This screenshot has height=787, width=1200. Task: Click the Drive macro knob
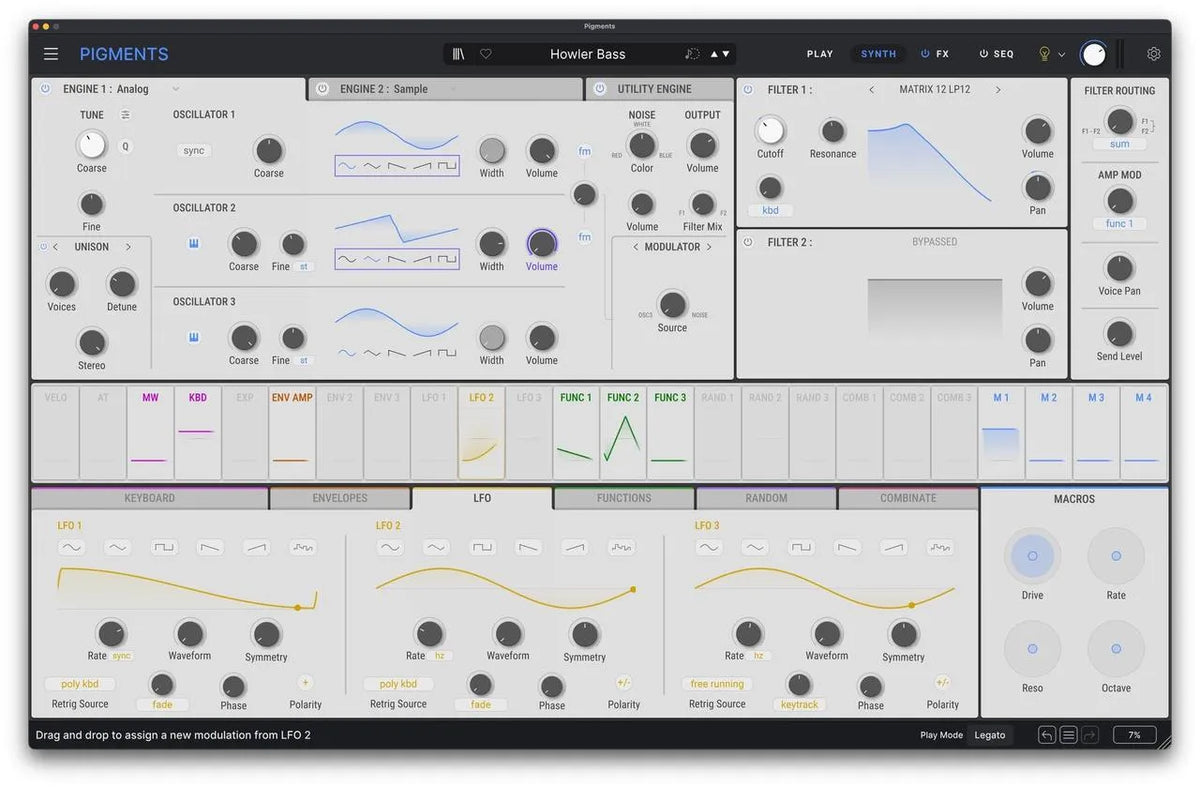tap(1031, 556)
